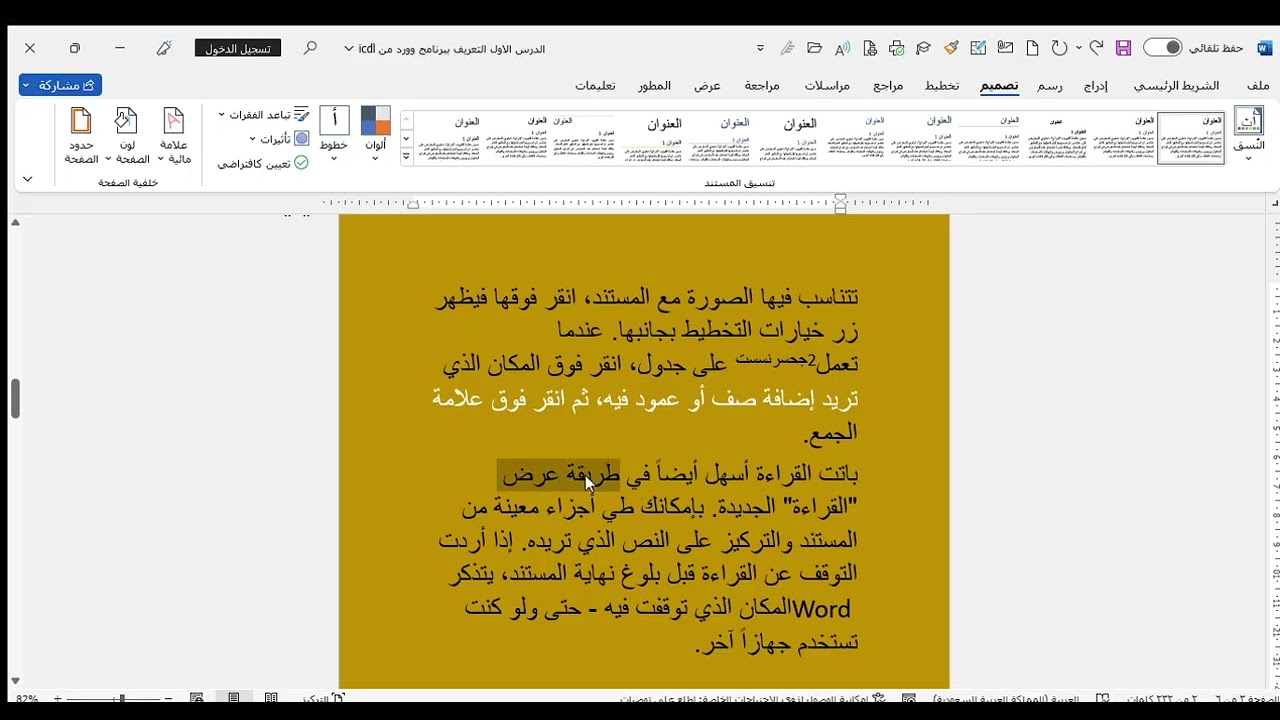
Task: Click the envelope signature icon in quick toolbar
Action: coord(1005,48)
